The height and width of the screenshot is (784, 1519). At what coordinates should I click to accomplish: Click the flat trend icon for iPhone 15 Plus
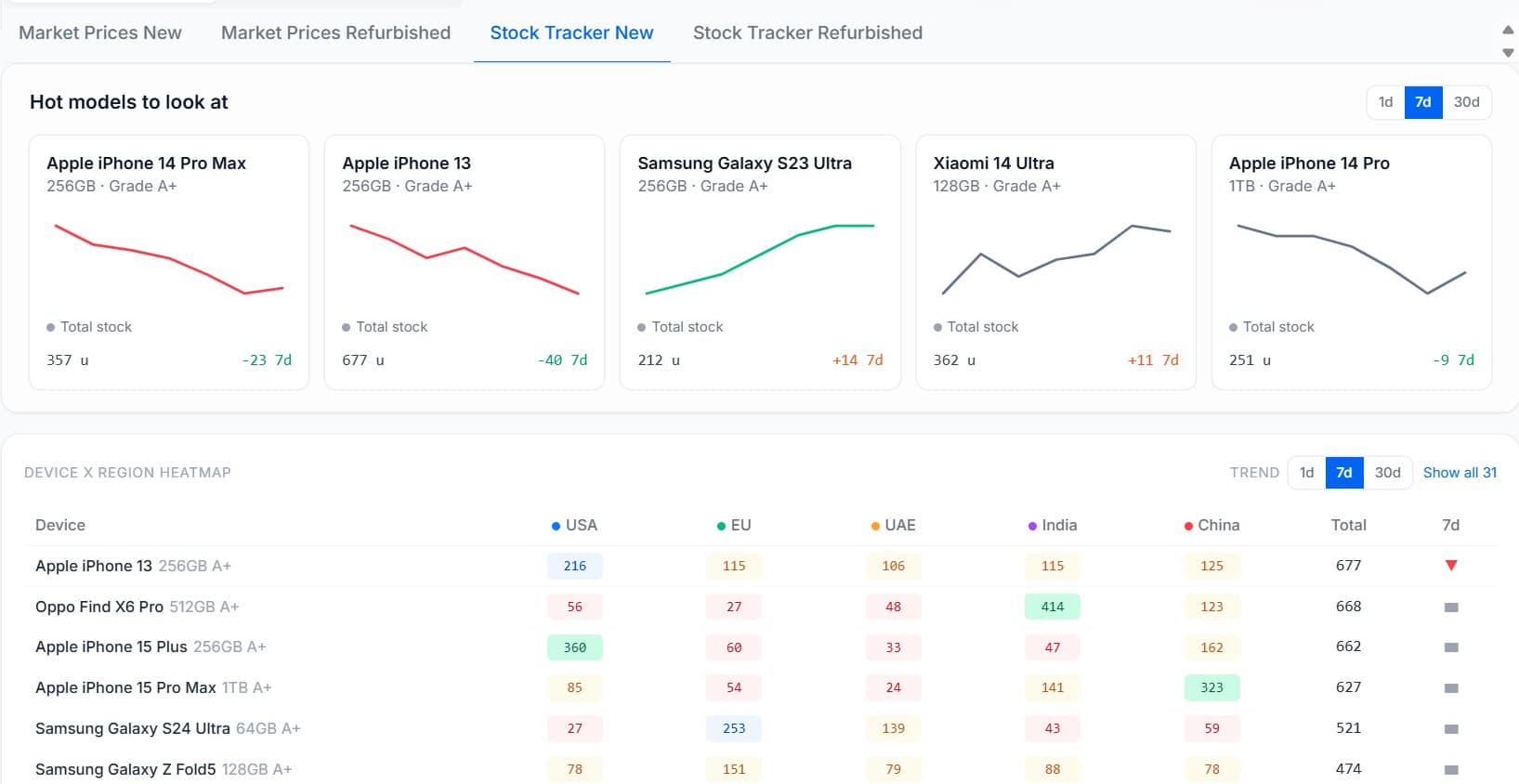point(1451,647)
